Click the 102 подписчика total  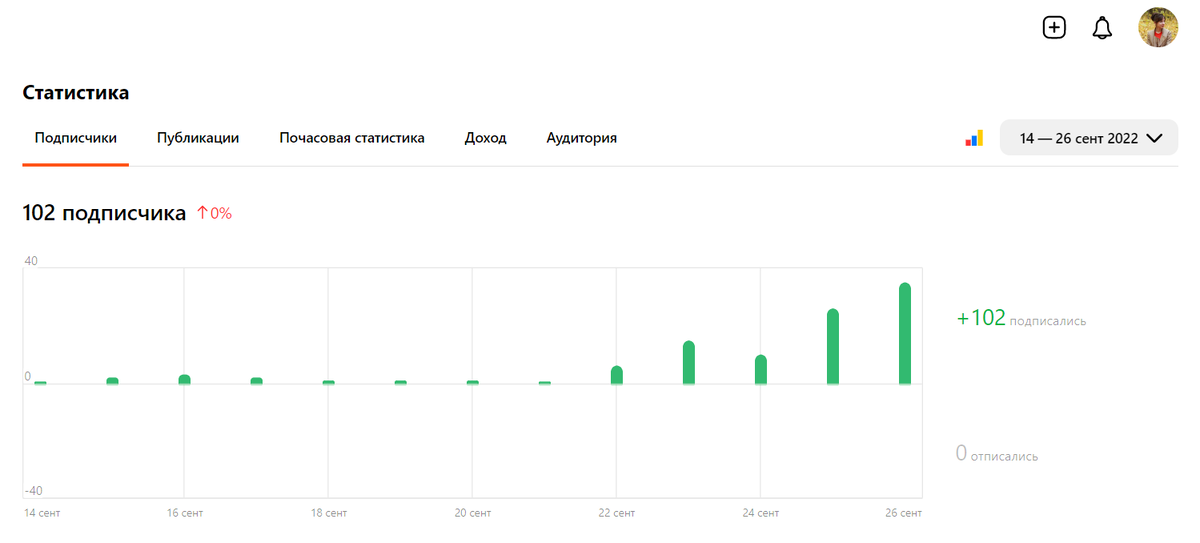pos(104,213)
